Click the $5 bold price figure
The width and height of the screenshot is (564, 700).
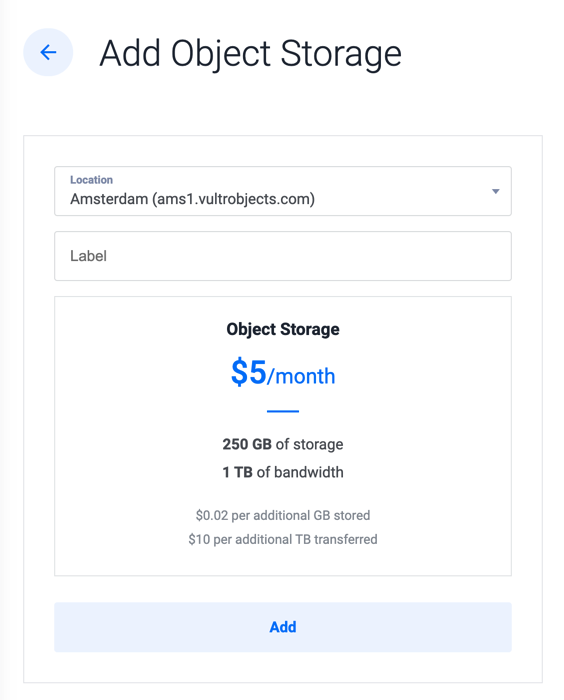click(248, 372)
